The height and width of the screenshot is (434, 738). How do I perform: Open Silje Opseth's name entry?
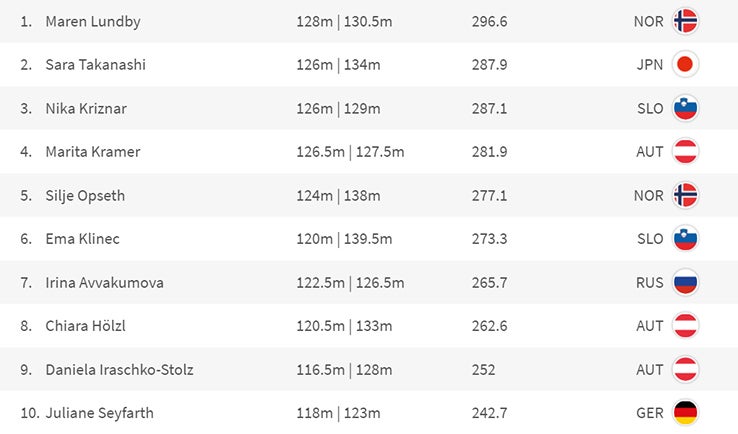click(85, 195)
